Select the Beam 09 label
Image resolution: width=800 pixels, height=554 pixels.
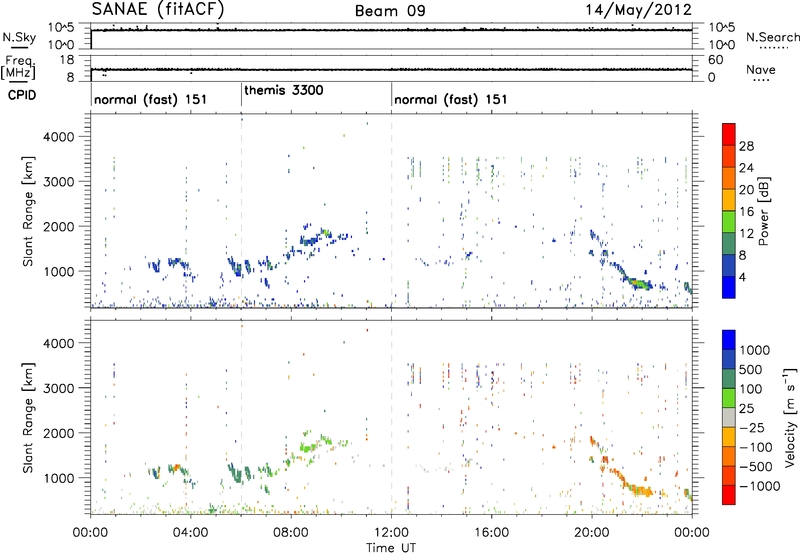point(390,11)
